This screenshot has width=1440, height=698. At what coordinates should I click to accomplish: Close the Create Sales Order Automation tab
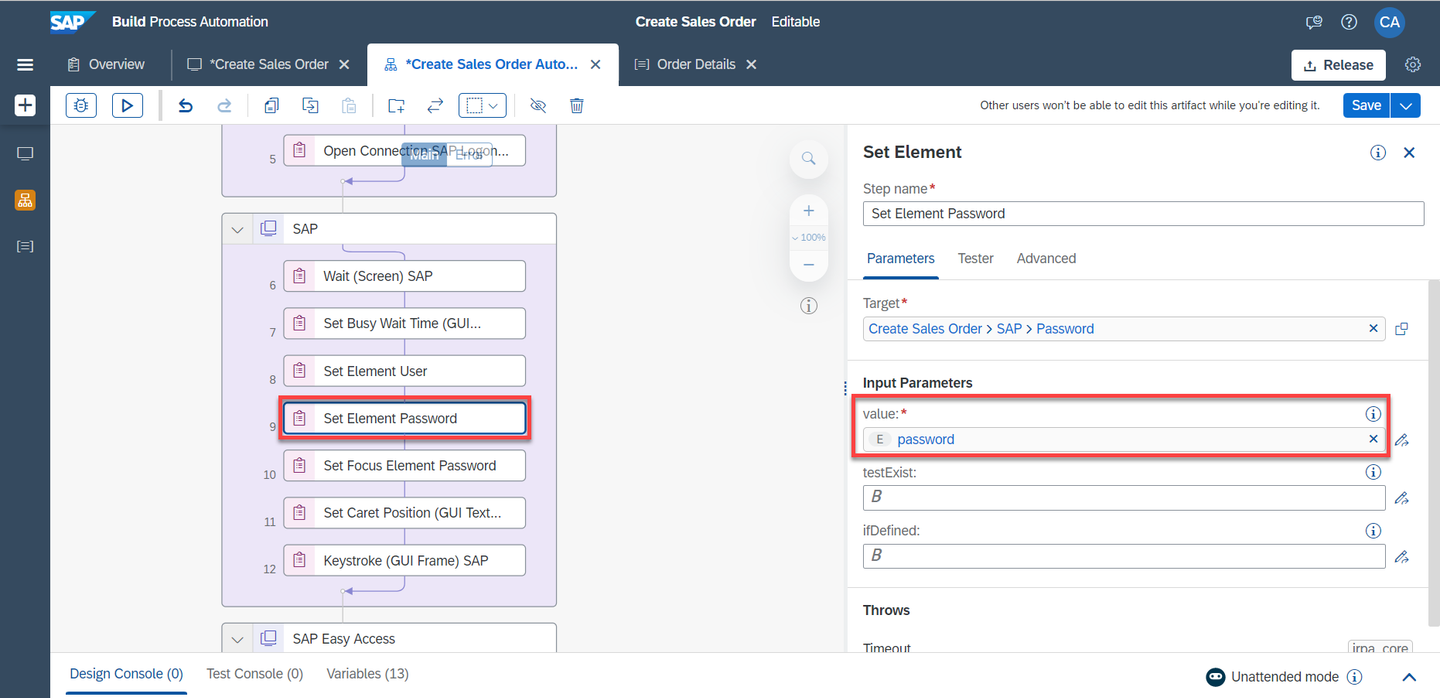click(596, 64)
